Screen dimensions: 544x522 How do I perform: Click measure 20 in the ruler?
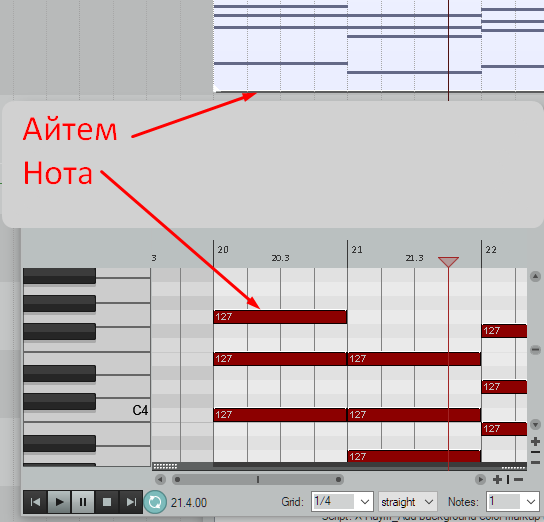click(223, 250)
